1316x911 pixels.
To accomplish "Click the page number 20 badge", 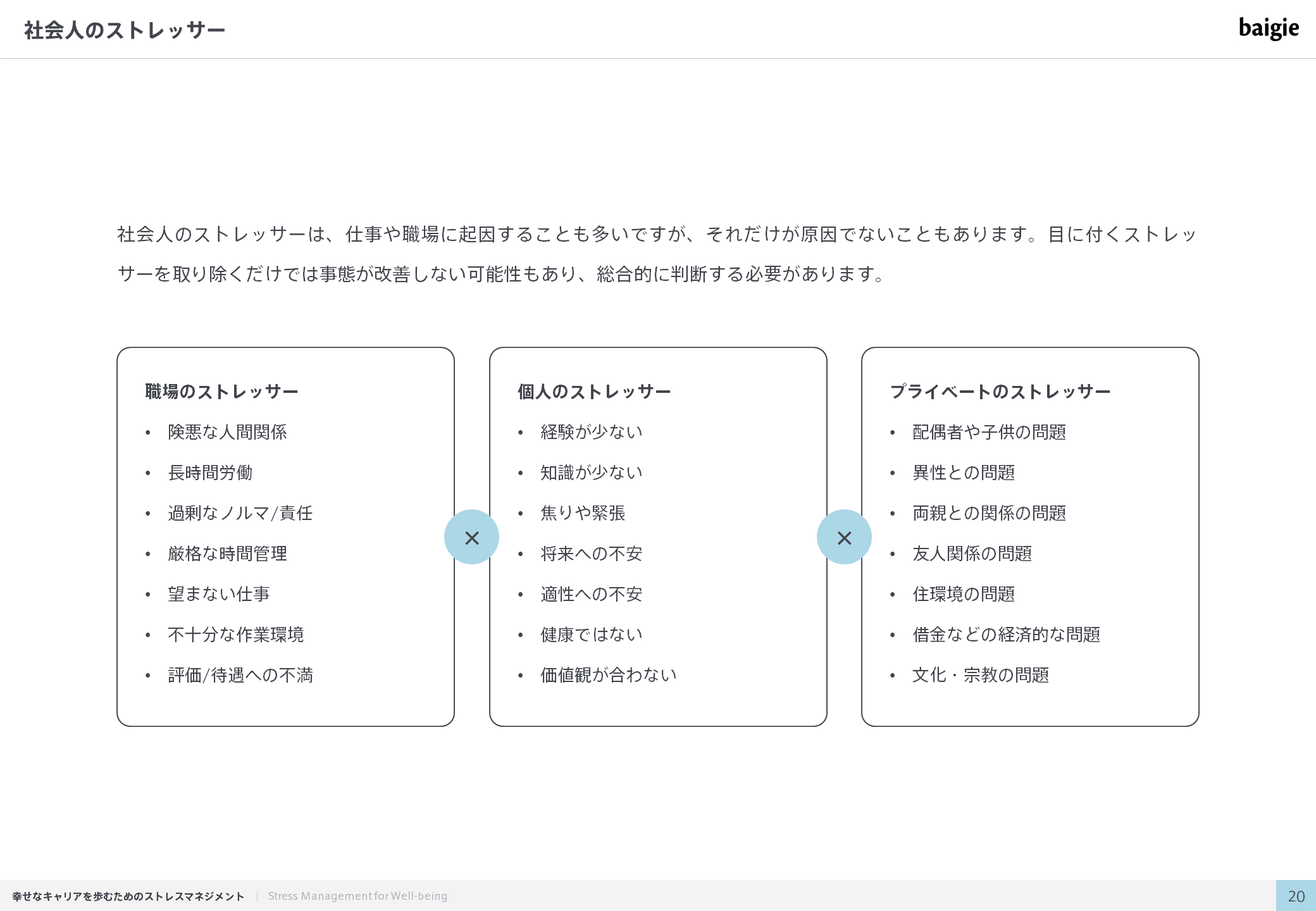I will point(1296,896).
